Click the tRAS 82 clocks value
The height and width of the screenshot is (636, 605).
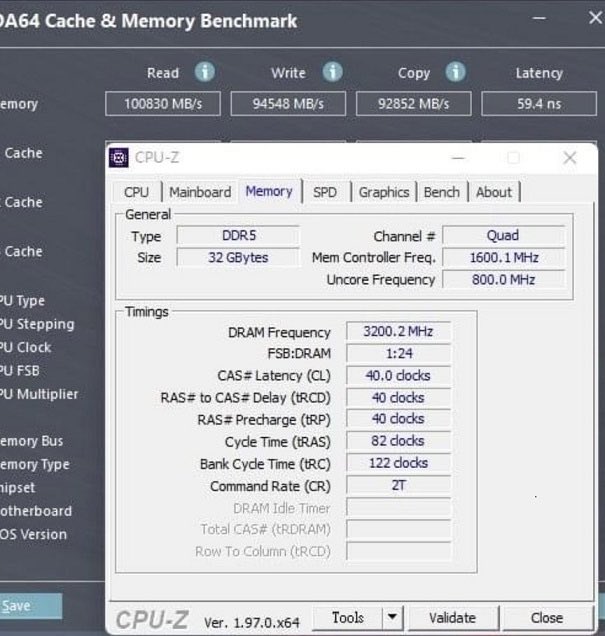399,441
